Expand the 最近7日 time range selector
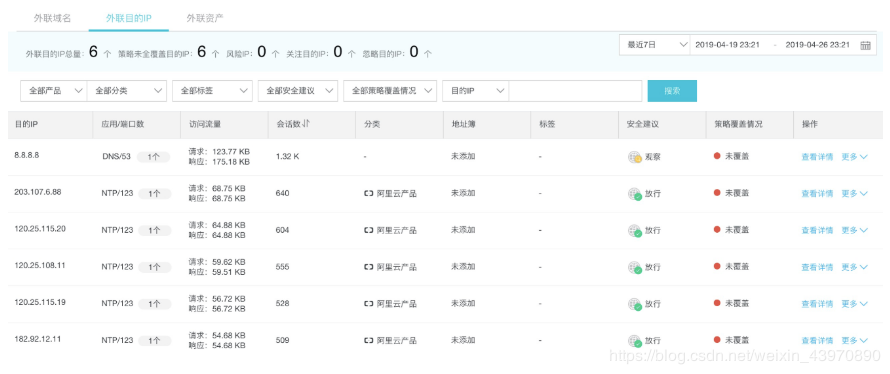 654,45
